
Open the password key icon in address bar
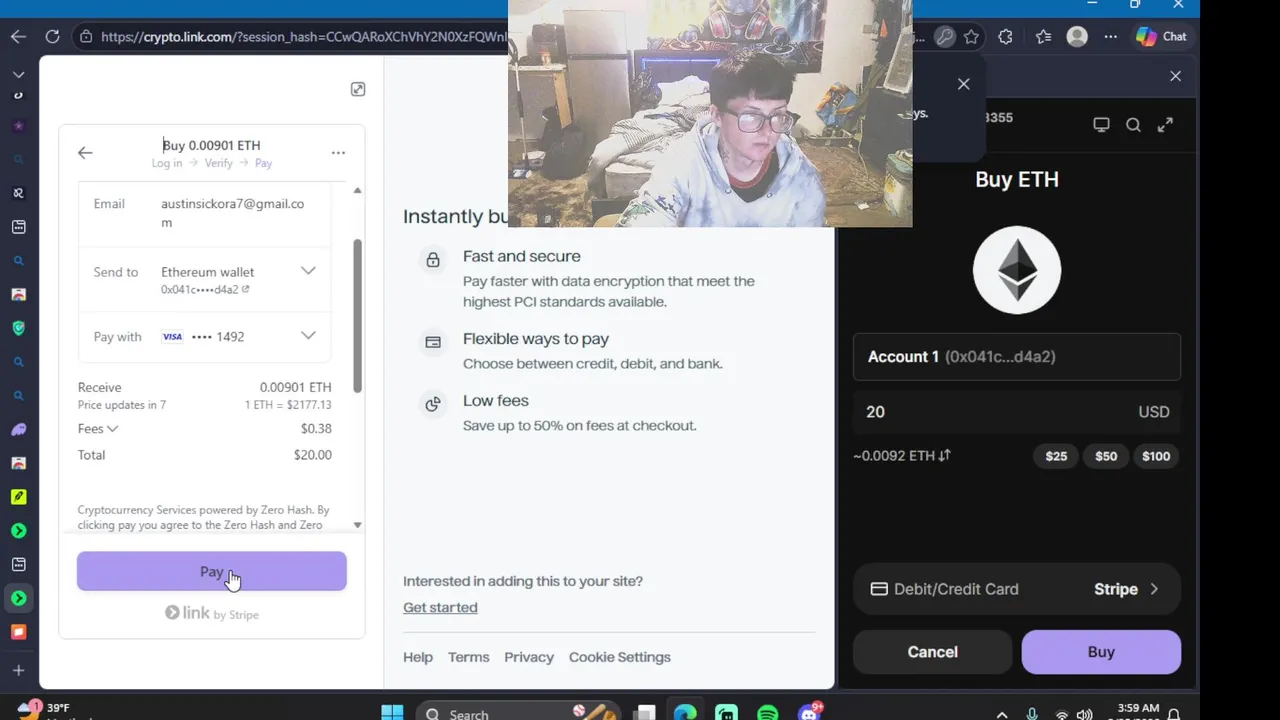pos(945,37)
